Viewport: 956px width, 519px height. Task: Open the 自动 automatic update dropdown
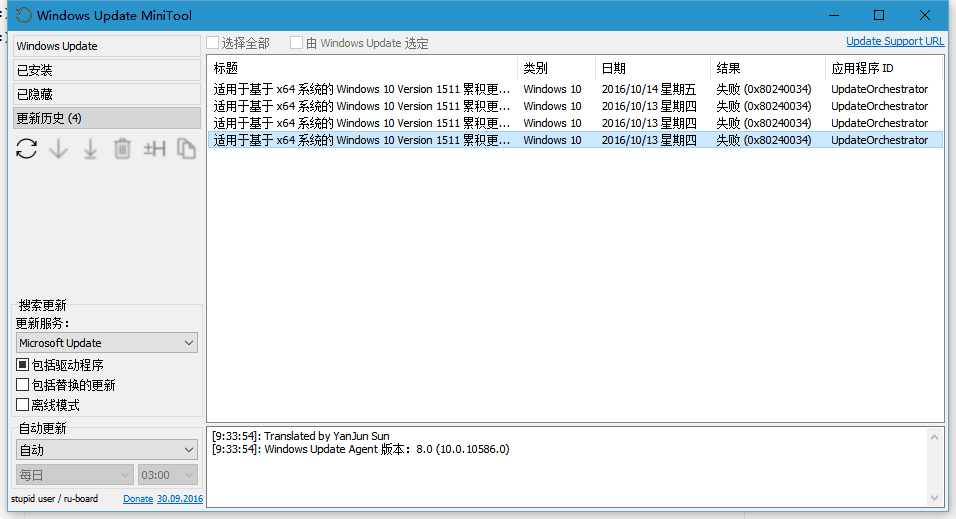107,450
